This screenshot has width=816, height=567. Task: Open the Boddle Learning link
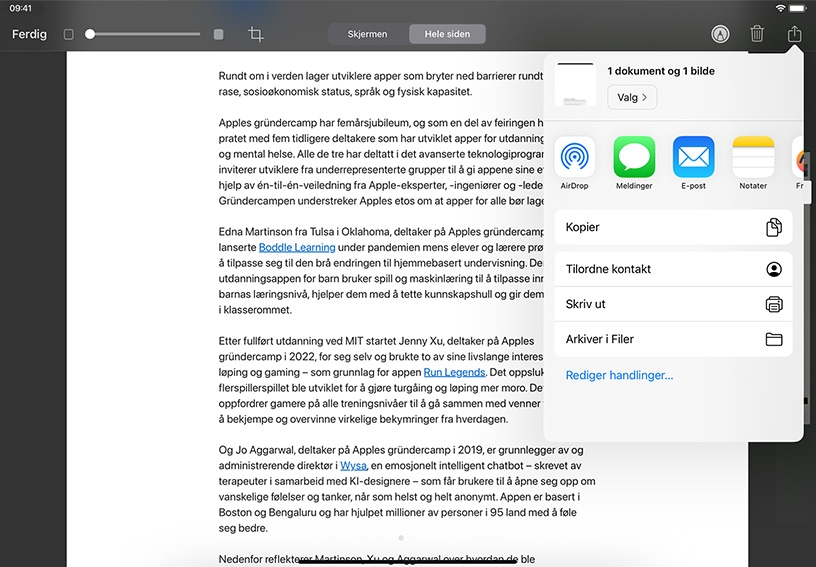point(297,247)
